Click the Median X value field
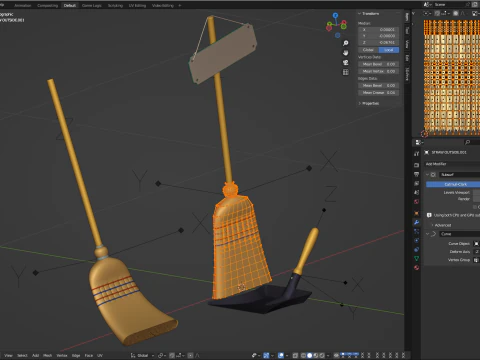 coord(379,30)
